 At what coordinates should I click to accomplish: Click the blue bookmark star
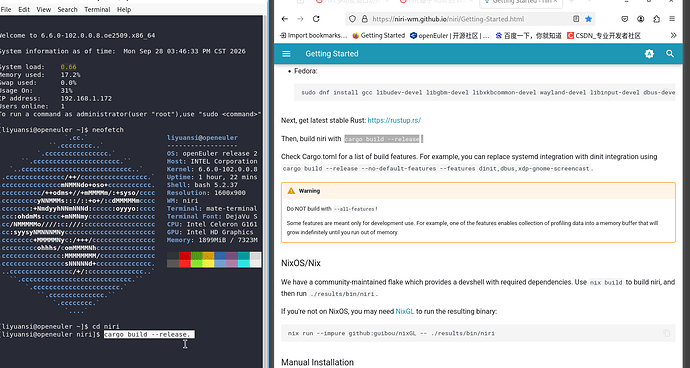coord(588,19)
